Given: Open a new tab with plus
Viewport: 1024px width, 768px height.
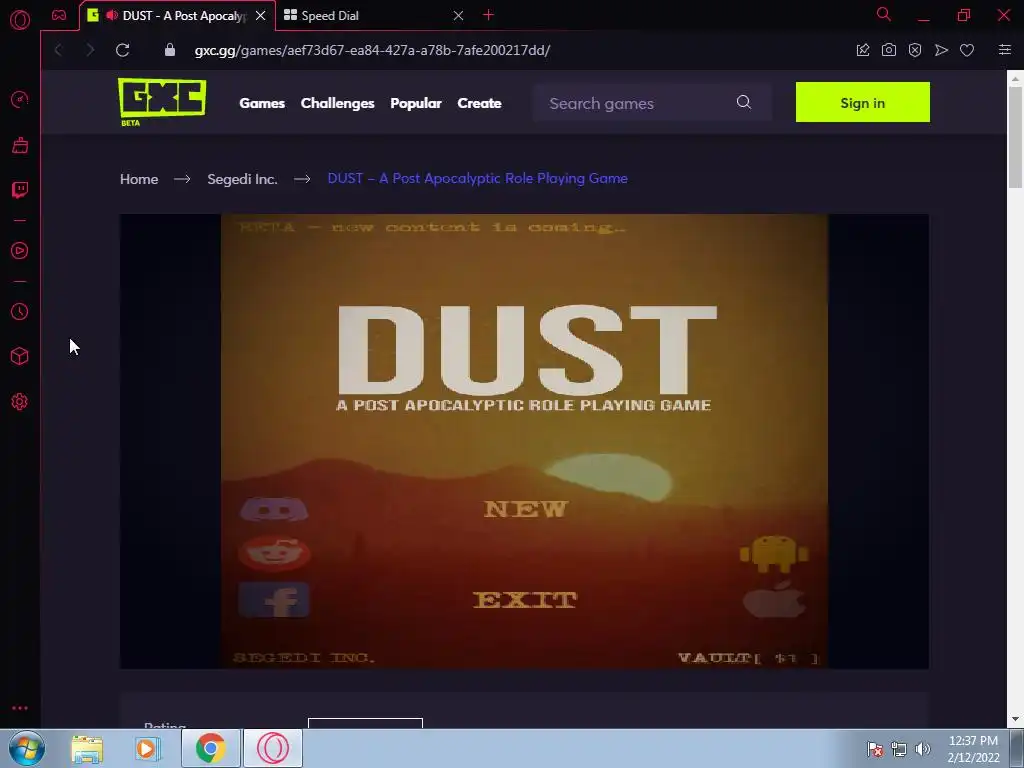Looking at the screenshot, I should 488,15.
